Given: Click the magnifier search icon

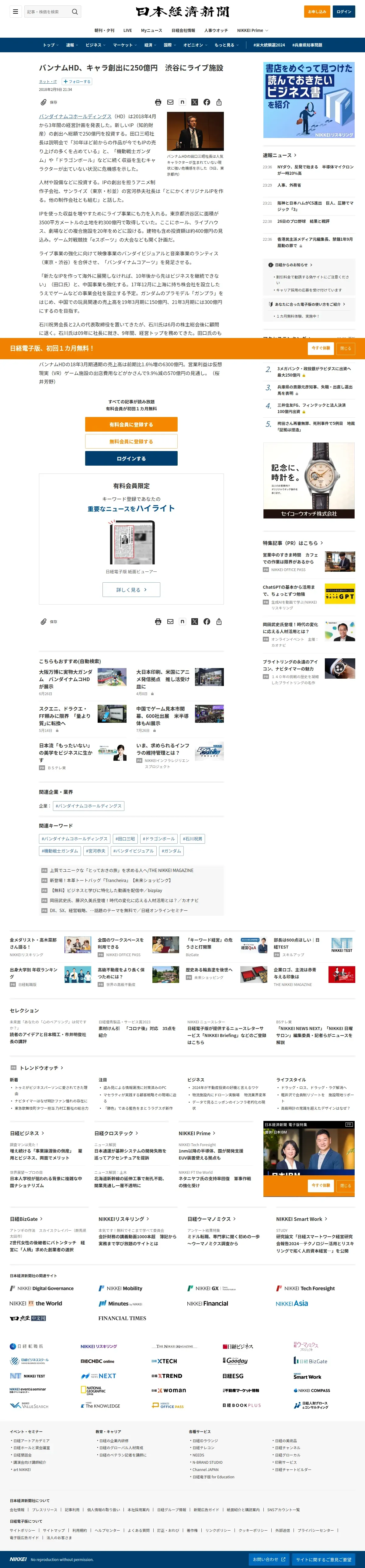Looking at the screenshot, I should pyautogui.click(x=75, y=12).
